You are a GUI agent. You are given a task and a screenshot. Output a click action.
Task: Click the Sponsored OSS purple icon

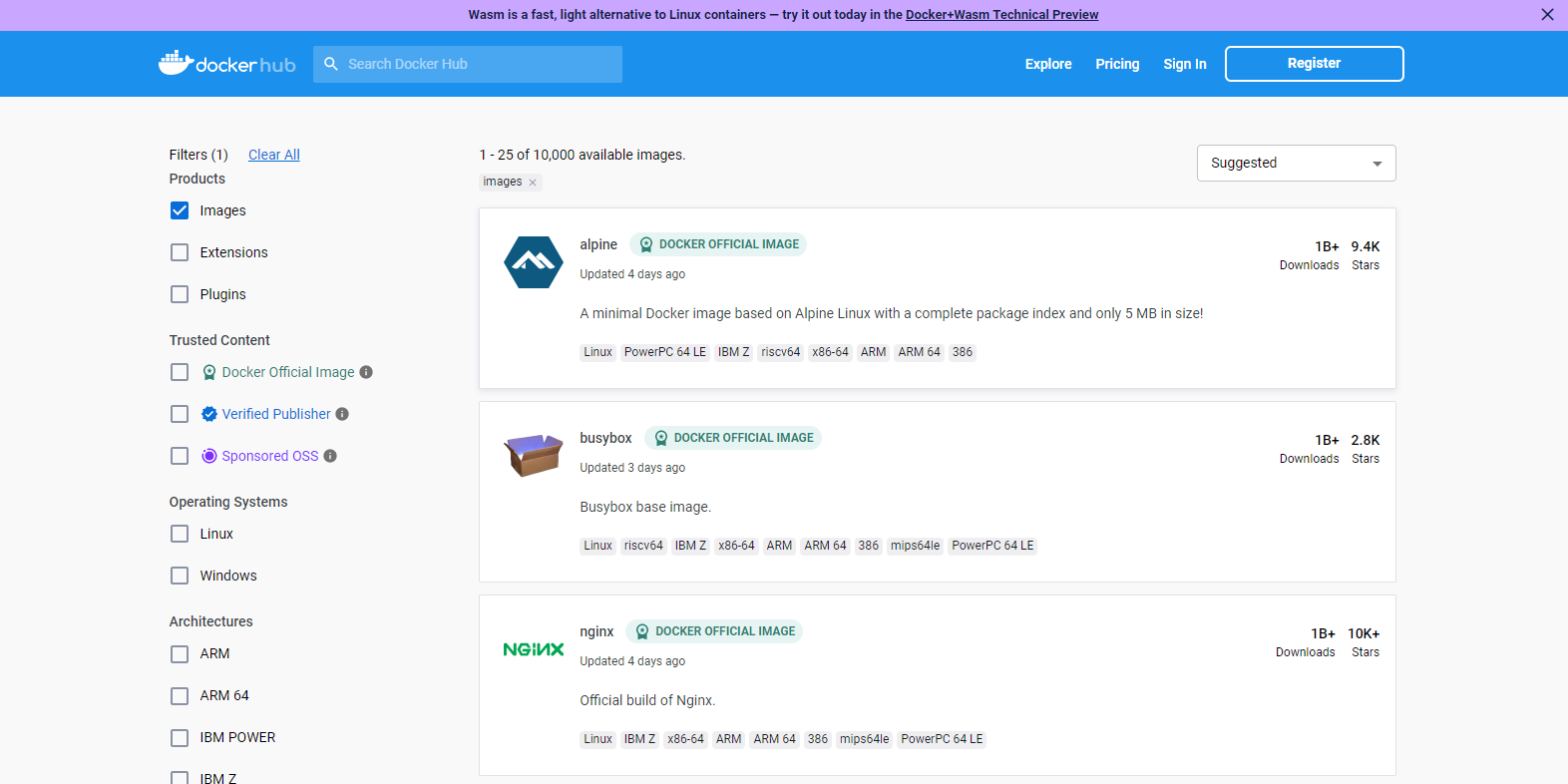pyautogui.click(x=209, y=456)
